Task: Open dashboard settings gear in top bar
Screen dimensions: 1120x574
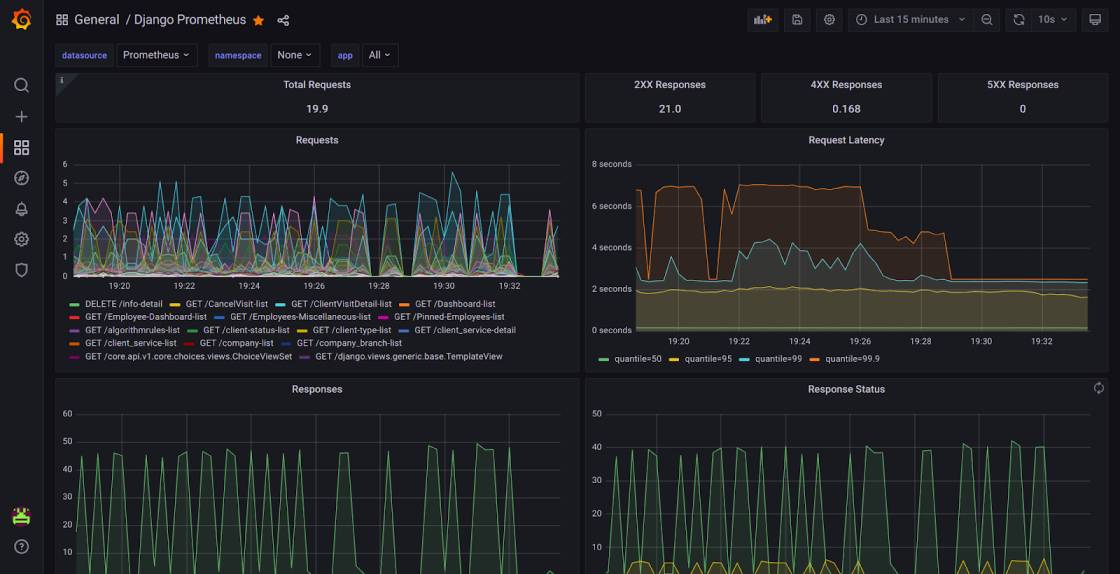Action: pos(829,20)
